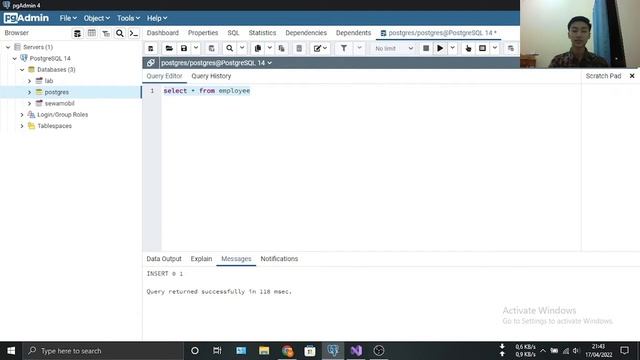Open the Object menu
640x360 pixels.
coord(96,18)
